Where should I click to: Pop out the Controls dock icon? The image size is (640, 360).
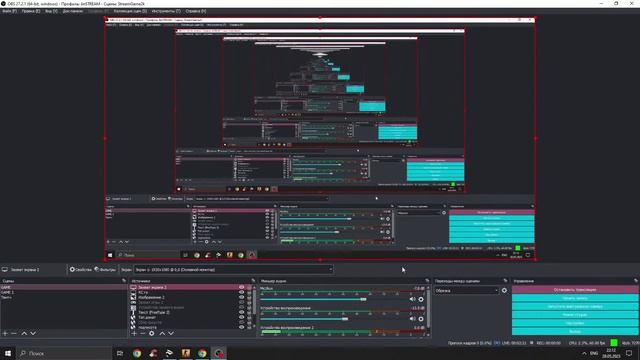pyautogui.click(x=636, y=281)
